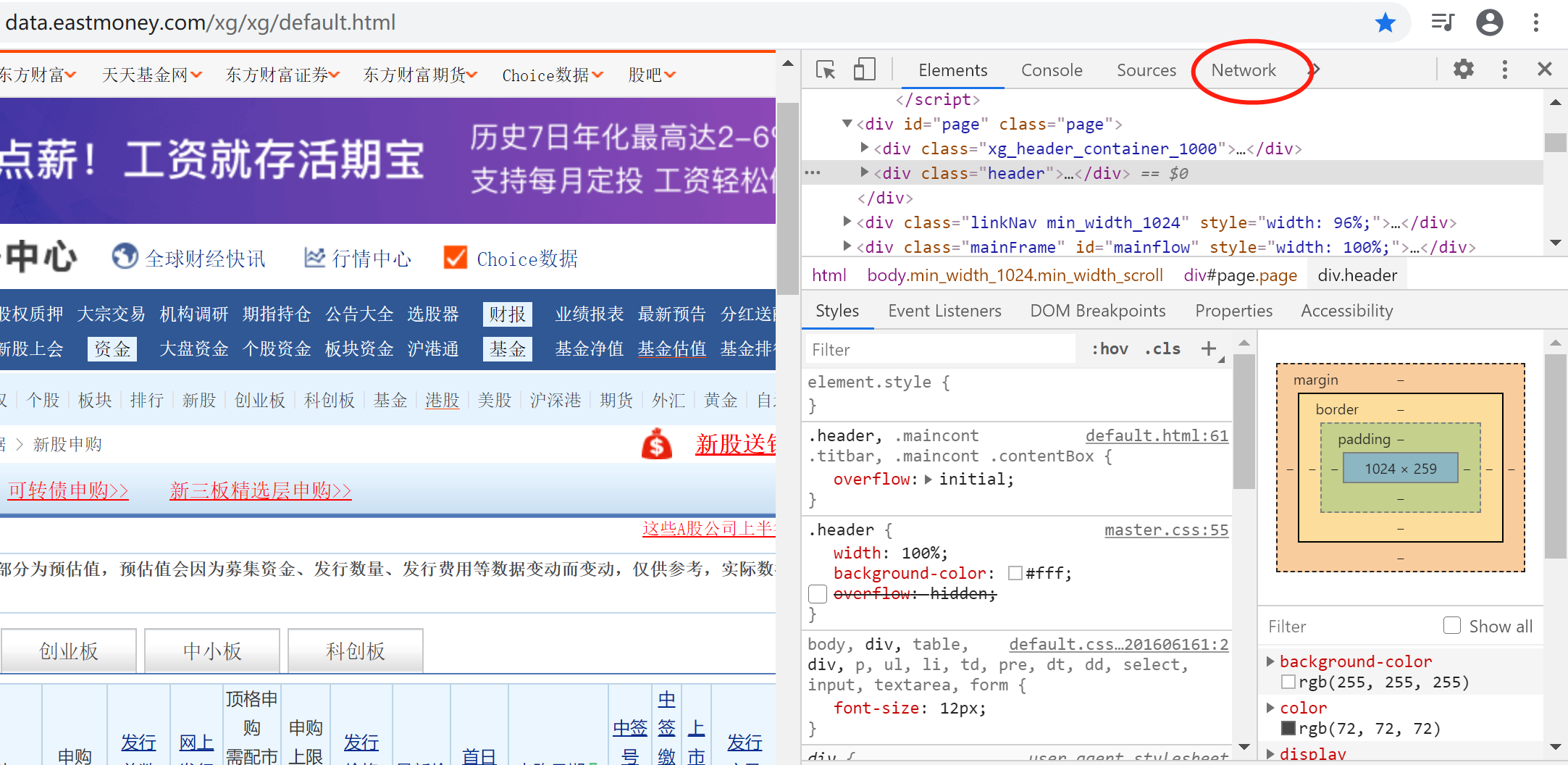The width and height of the screenshot is (1568, 765).
Task: Open the Properties tab in sidebar
Action: (1233, 311)
